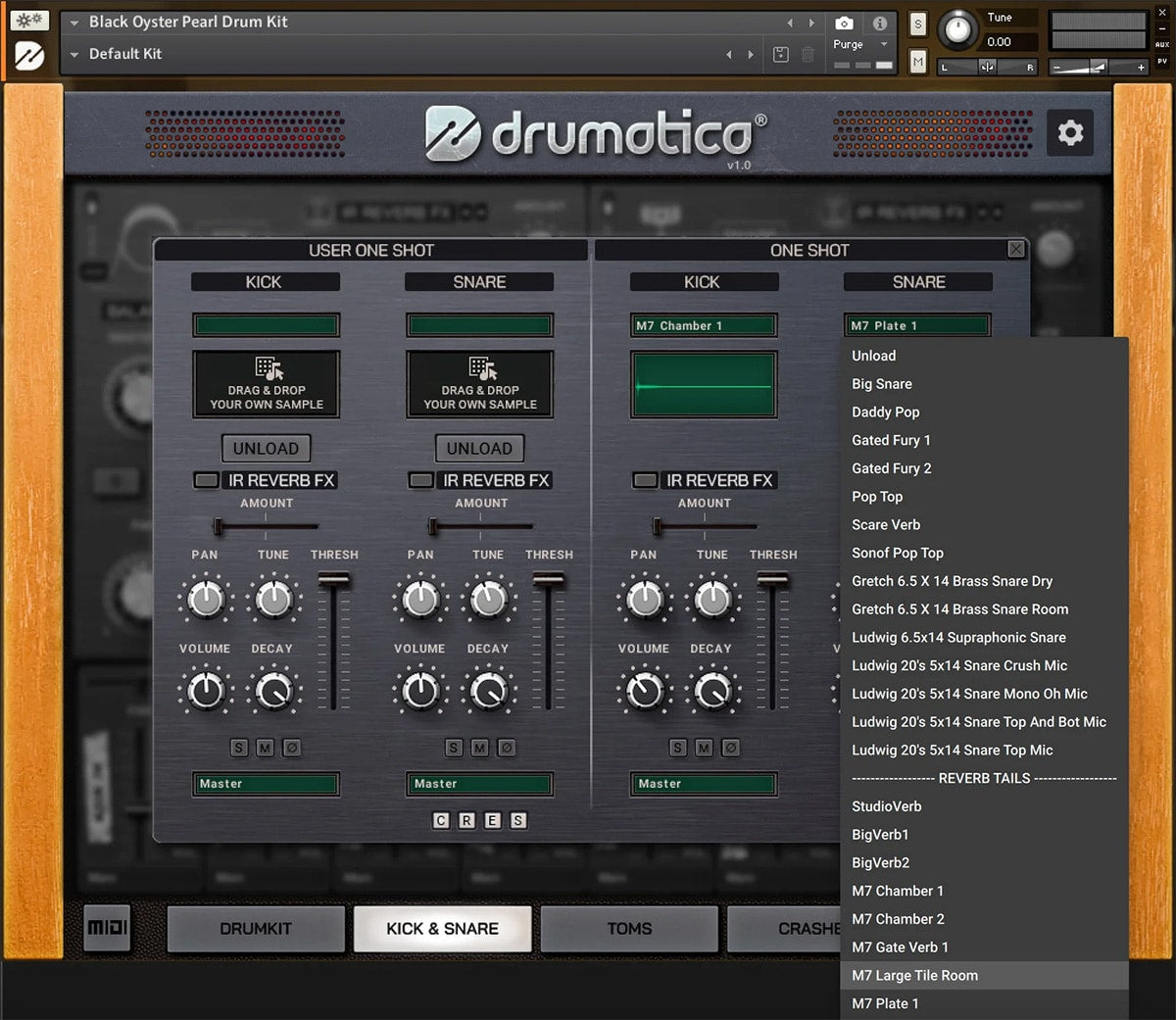Go to next instrument arrow
This screenshot has height=1020, width=1176.
point(811,23)
